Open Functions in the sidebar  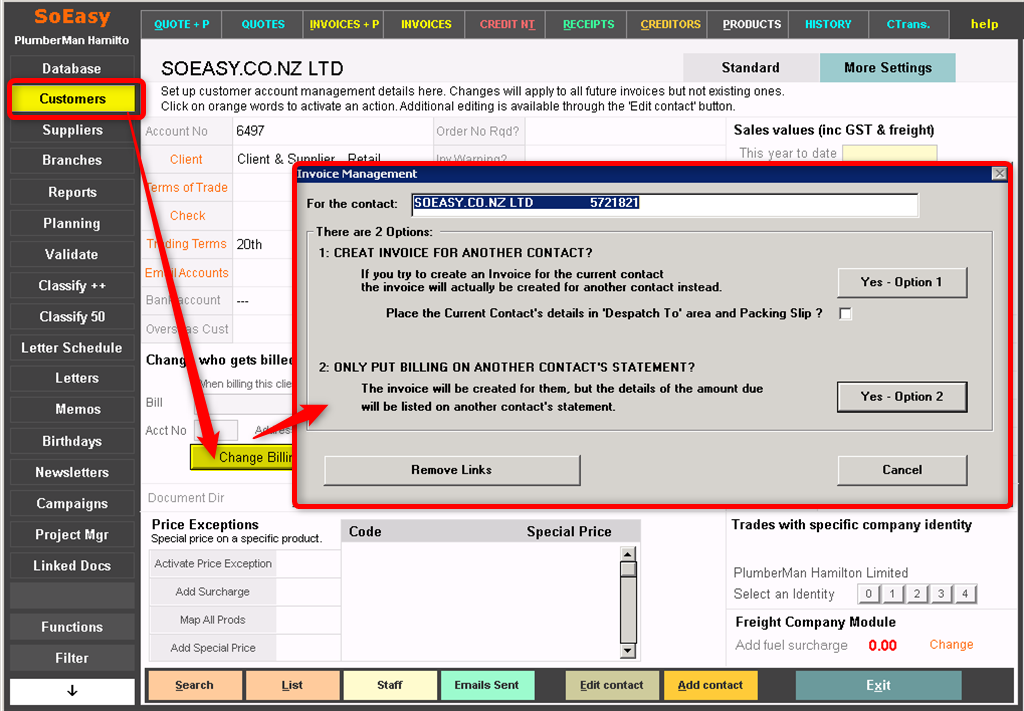(x=72, y=627)
